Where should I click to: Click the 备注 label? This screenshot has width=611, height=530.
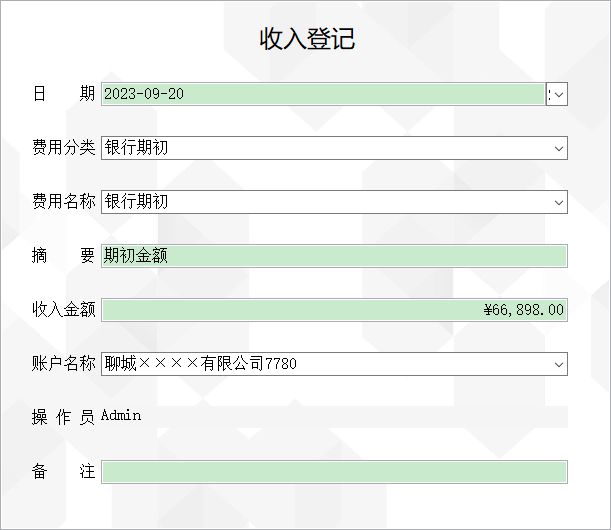[x=64, y=472]
